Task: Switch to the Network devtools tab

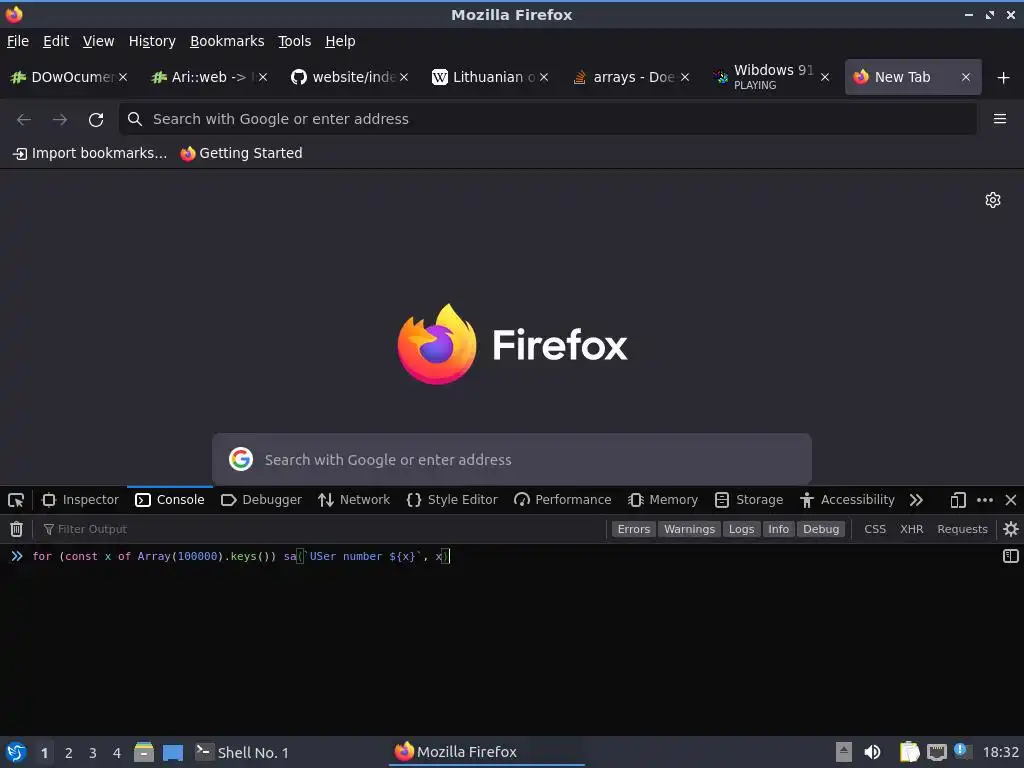Action: pyautogui.click(x=353, y=500)
